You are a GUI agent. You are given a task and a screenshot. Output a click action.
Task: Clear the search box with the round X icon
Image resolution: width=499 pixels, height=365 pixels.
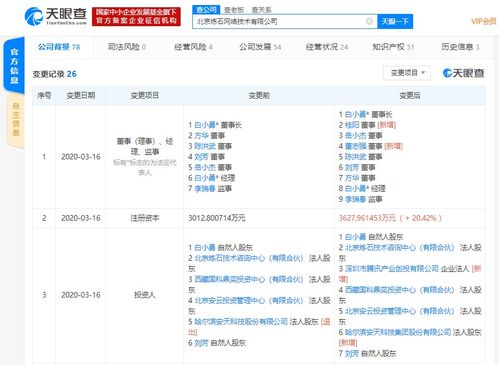click(x=369, y=21)
